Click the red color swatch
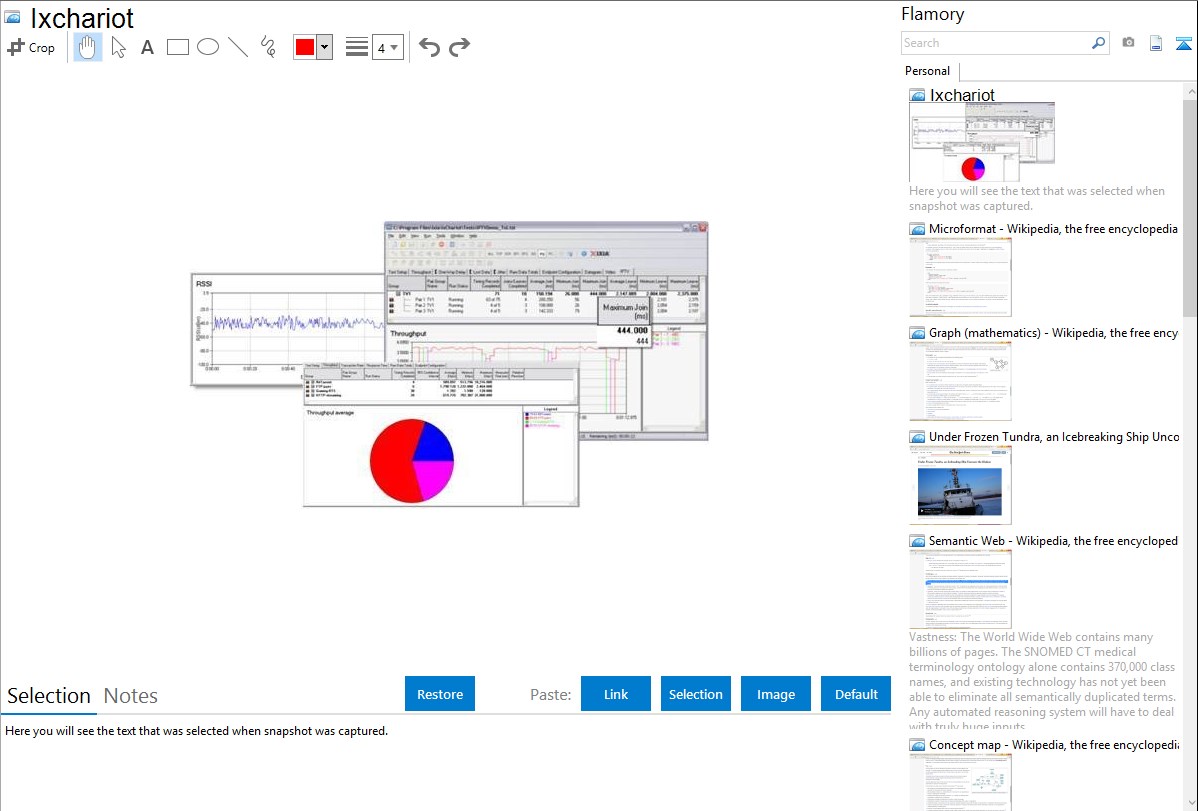This screenshot has height=811, width=1198. point(305,47)
